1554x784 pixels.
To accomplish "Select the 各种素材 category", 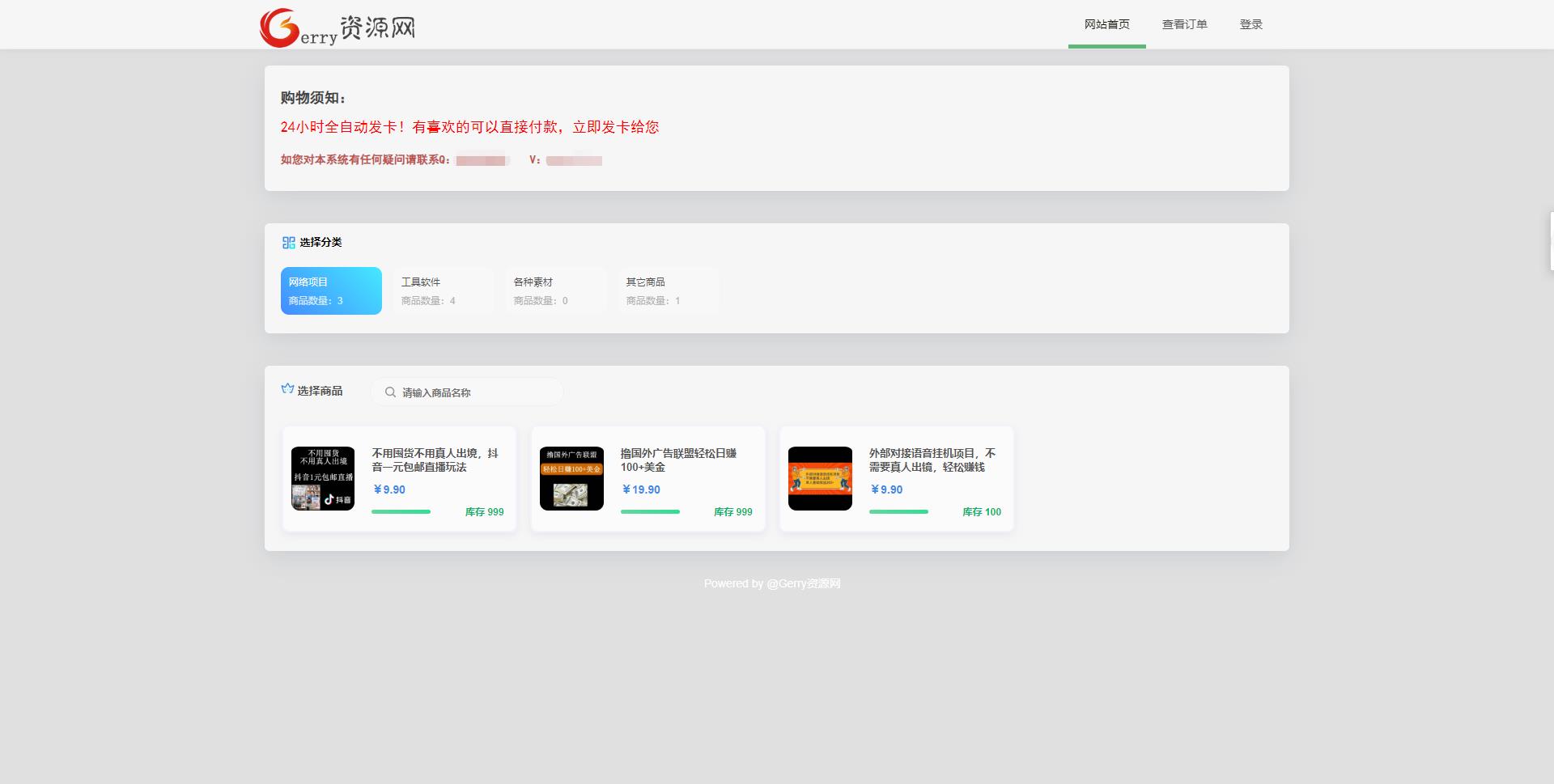I will tap(556, 290).
